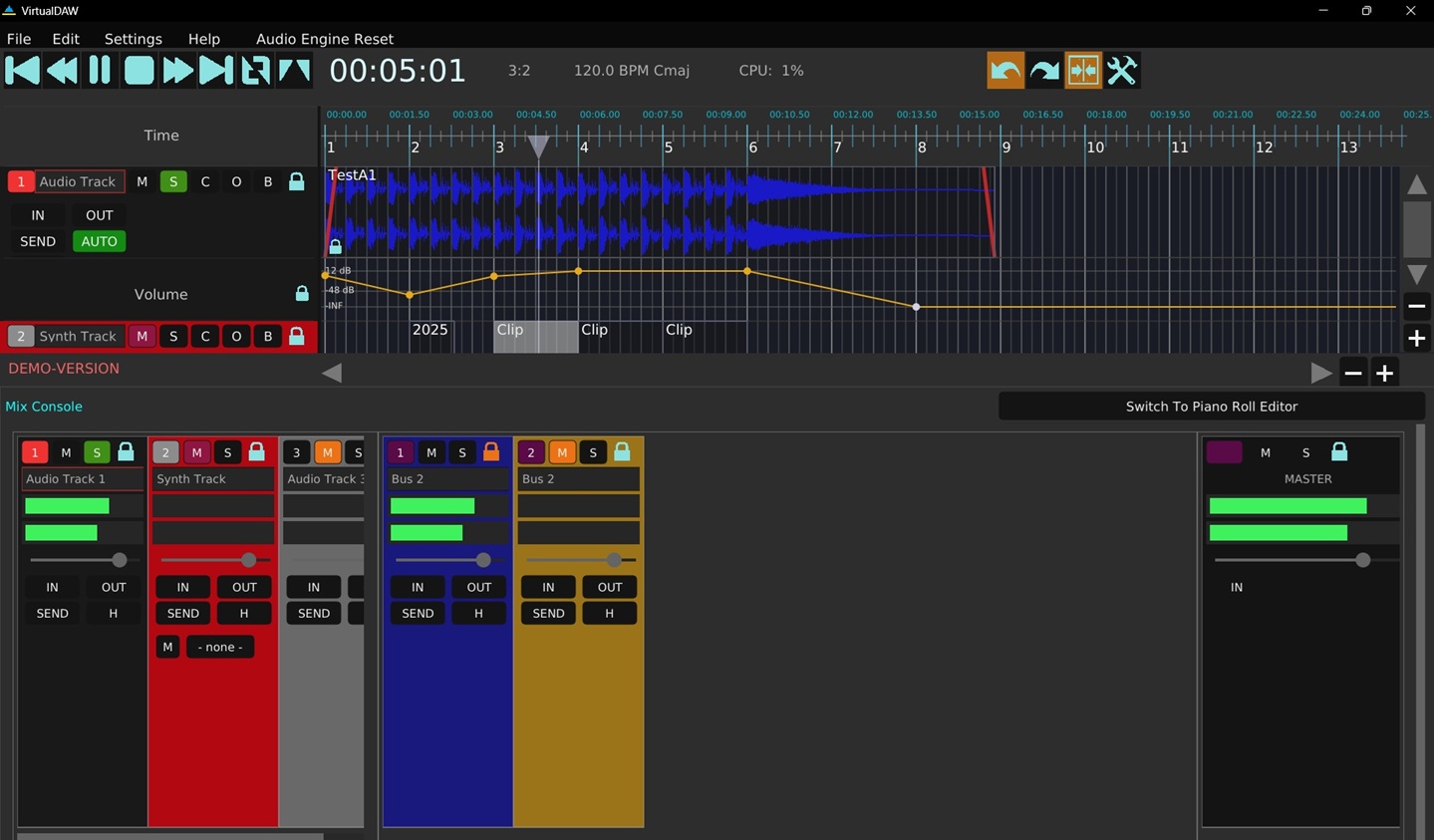Disable the AUTO button on Audio Track
Image resolution: width=1434 pixels, height=840 pixels.
point(99,241)
